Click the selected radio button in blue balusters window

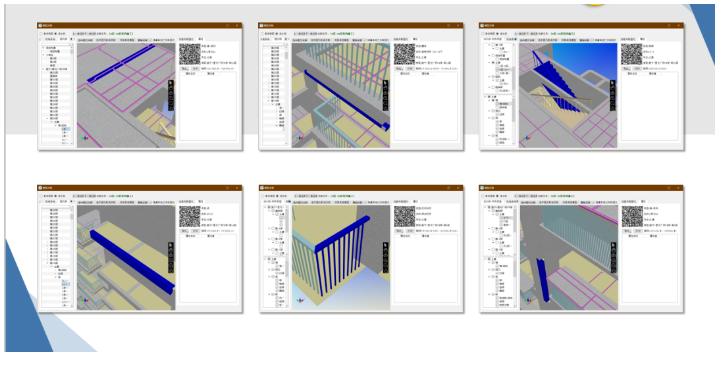coord(277,196)
